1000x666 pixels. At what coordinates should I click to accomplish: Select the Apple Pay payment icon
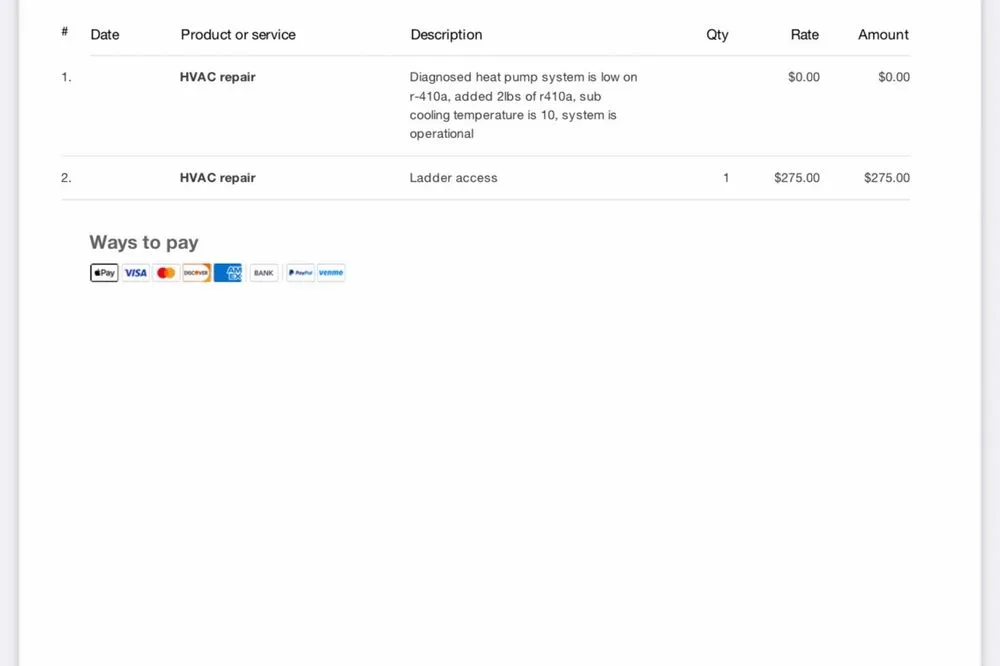[x=104, y=273]
